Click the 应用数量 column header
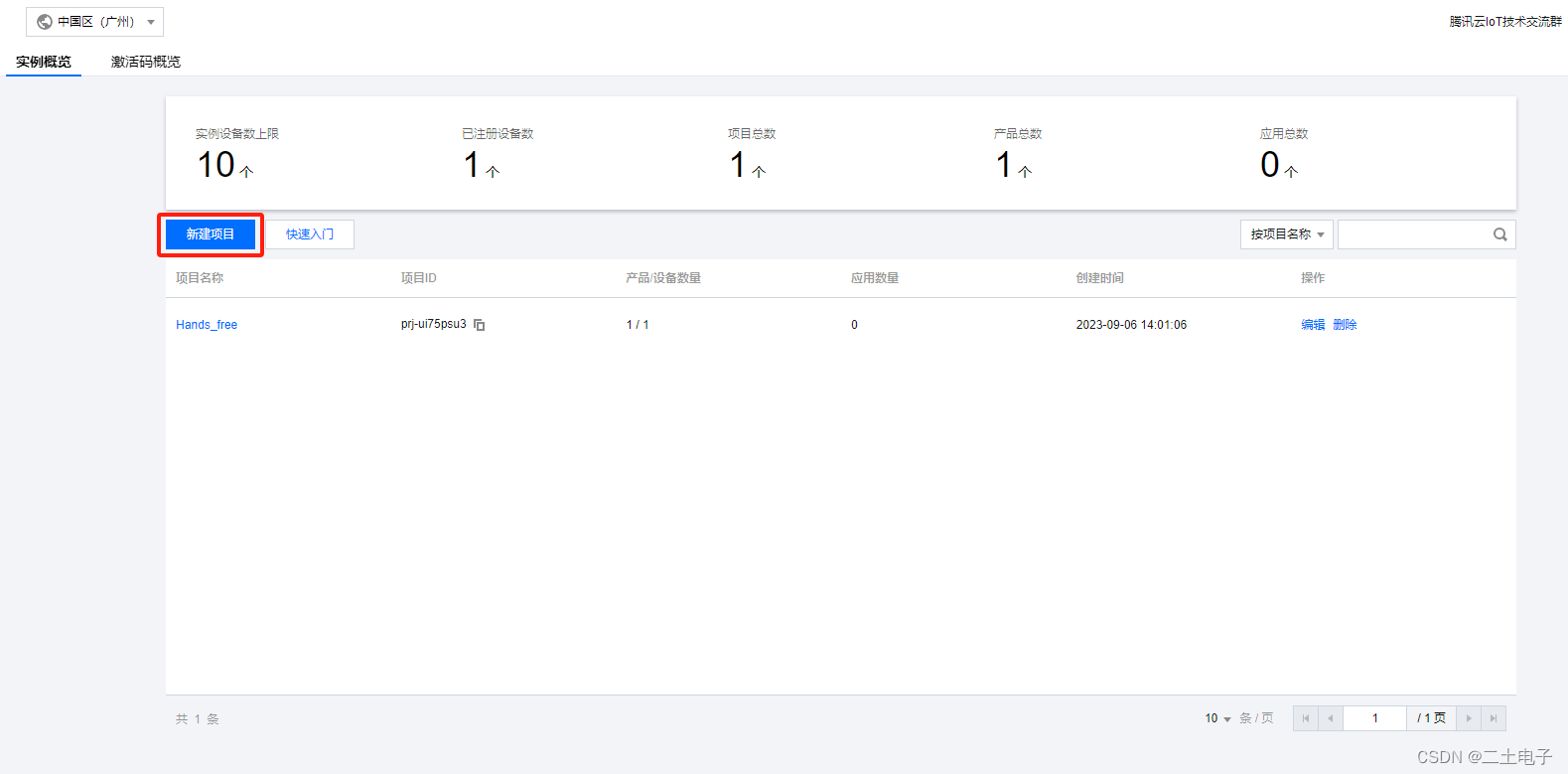 [875, 278]
